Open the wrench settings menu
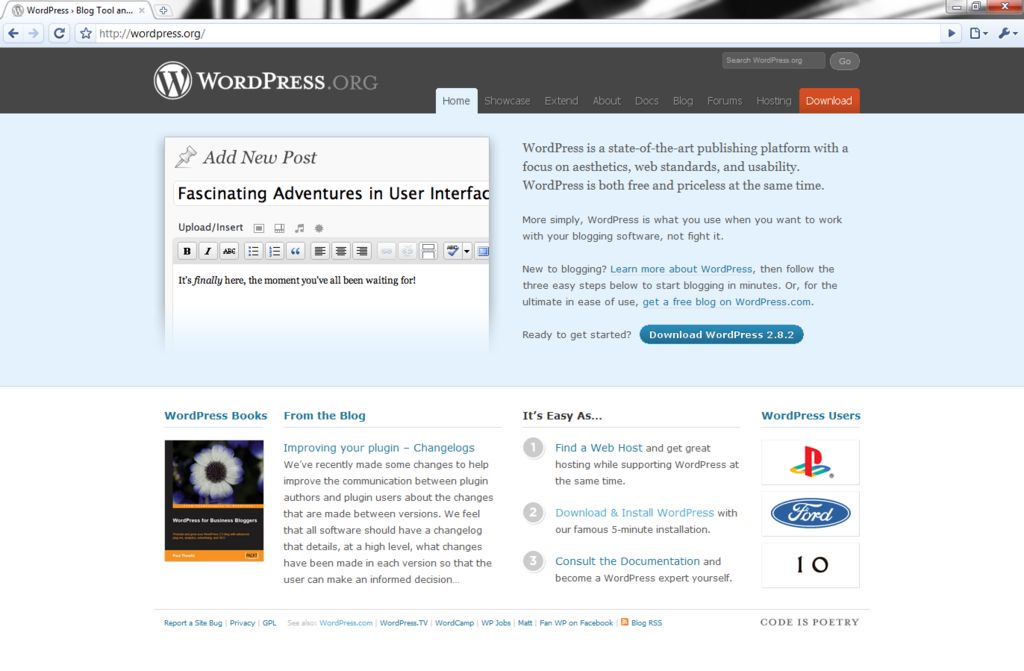The image size is (1024, 671). coord(1007,33)
